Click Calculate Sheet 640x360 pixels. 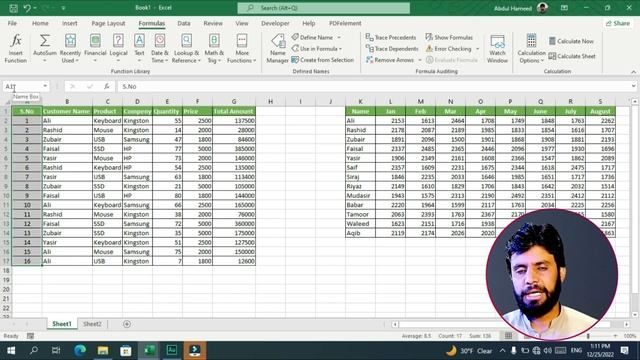[572, 56]
